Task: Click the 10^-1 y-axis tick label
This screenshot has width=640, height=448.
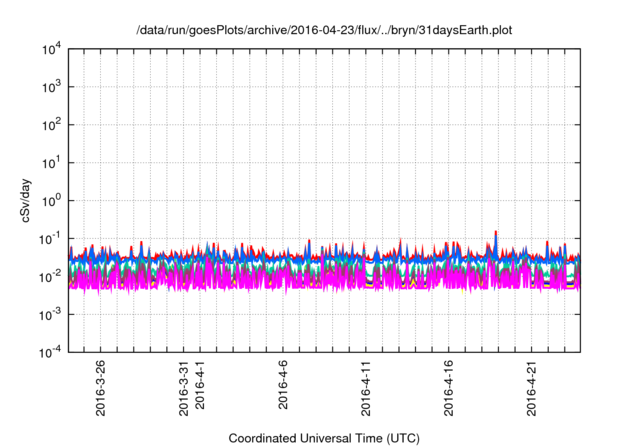Action: point(50,238)
